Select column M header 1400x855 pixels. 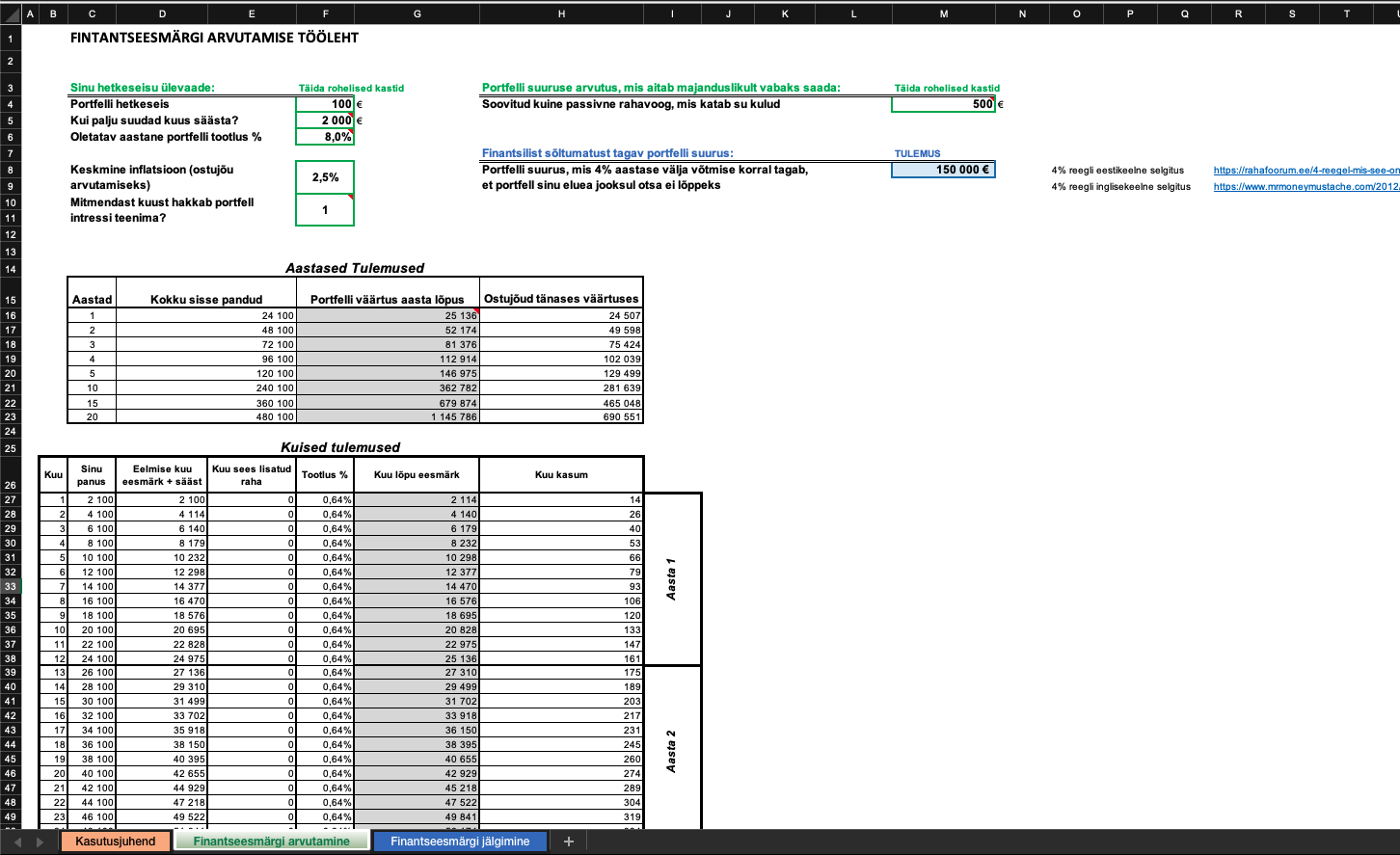(943, 13)
